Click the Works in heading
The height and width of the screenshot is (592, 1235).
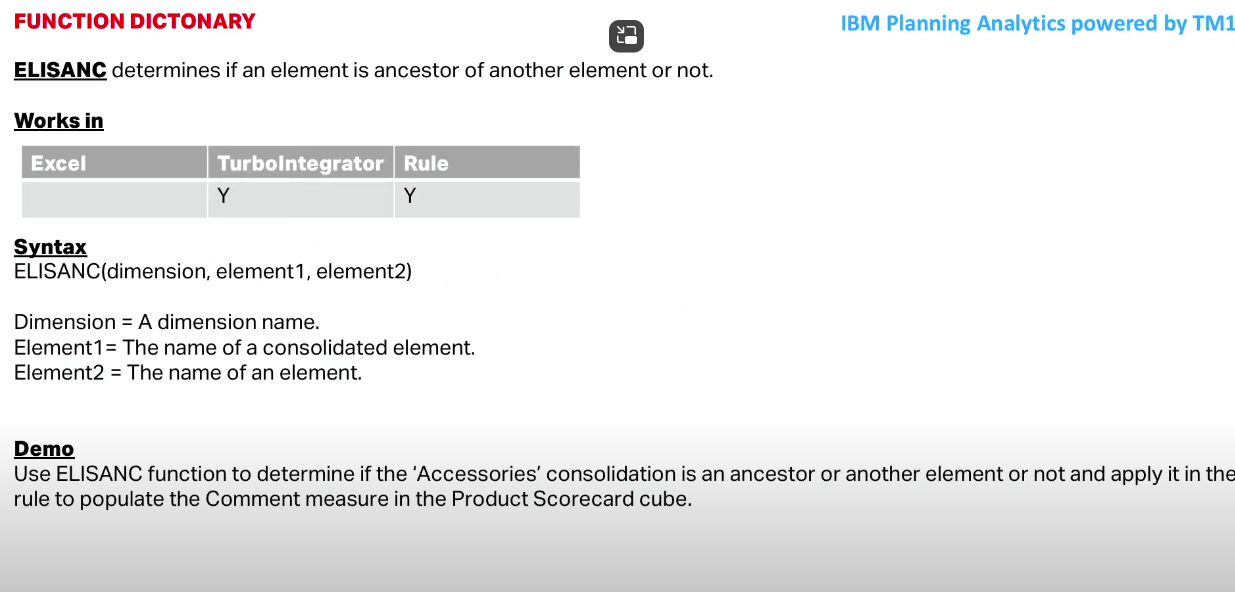coord(59,121)
